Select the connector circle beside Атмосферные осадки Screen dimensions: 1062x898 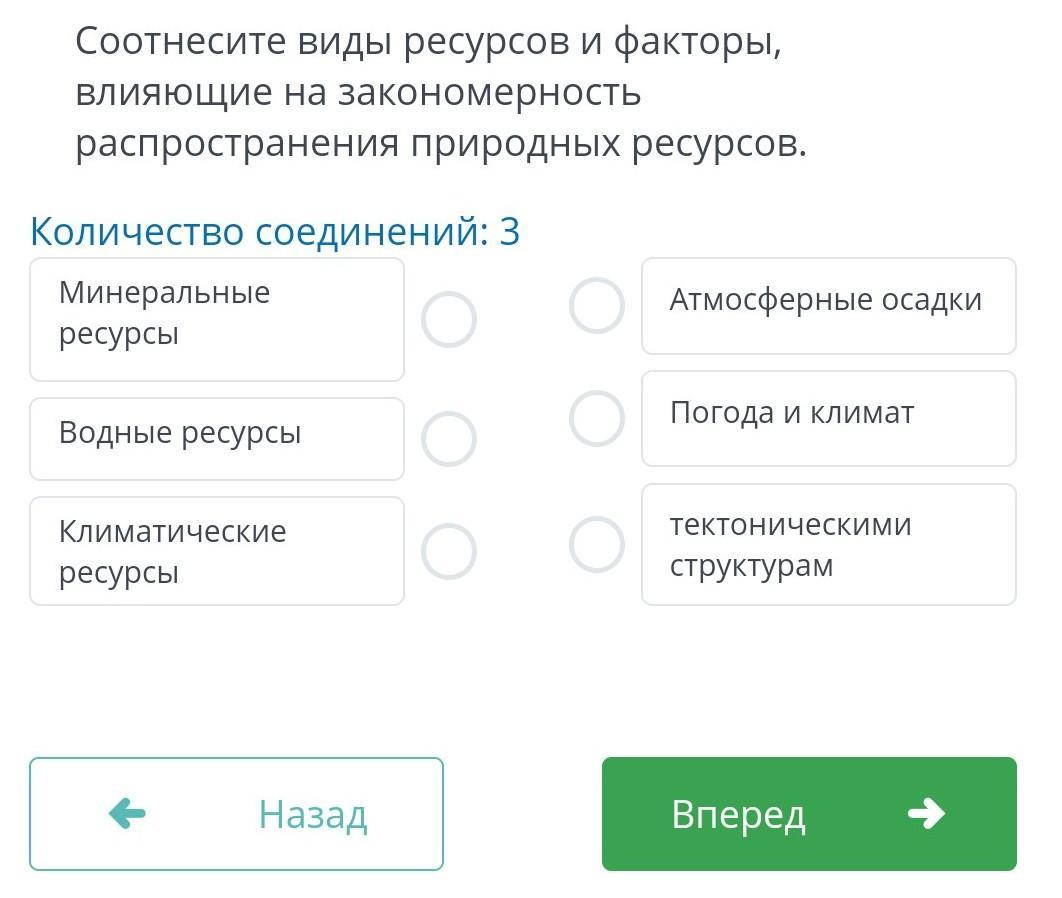coord(597,305)
